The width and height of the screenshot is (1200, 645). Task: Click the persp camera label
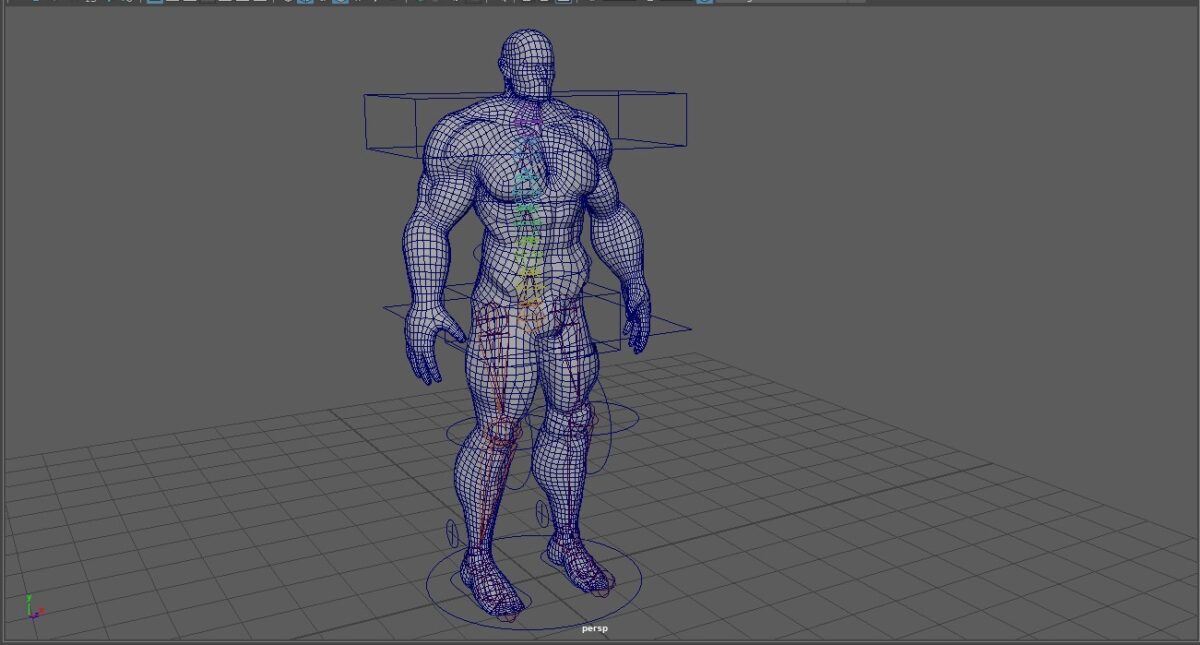[595, 629]
